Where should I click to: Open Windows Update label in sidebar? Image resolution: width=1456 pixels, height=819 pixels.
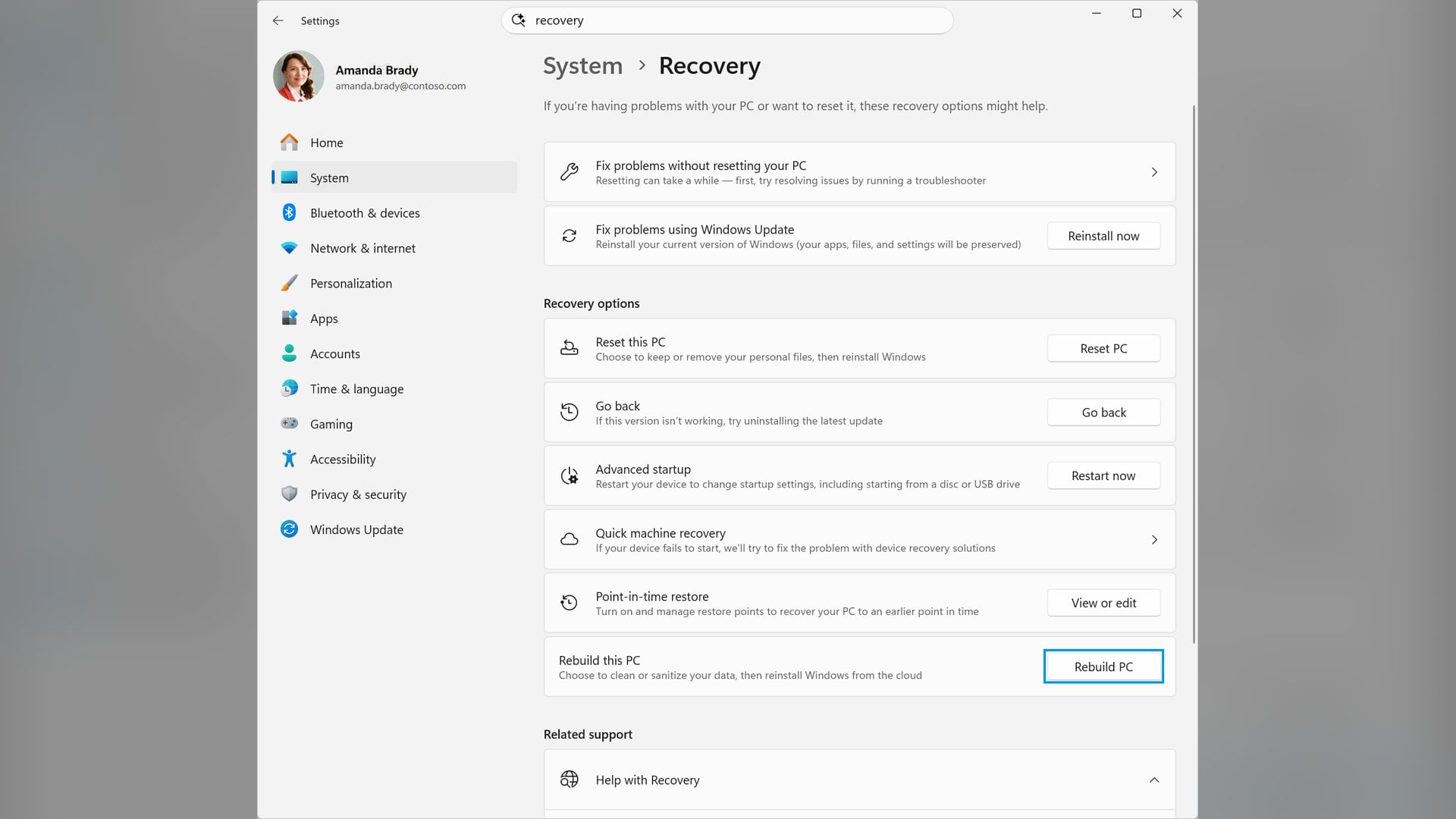coord(356,529)
